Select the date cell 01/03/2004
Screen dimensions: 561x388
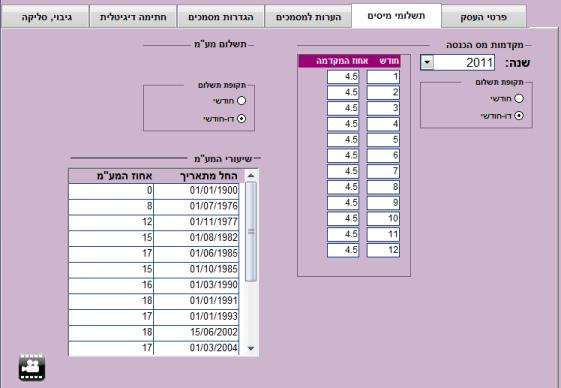[196, 348]
